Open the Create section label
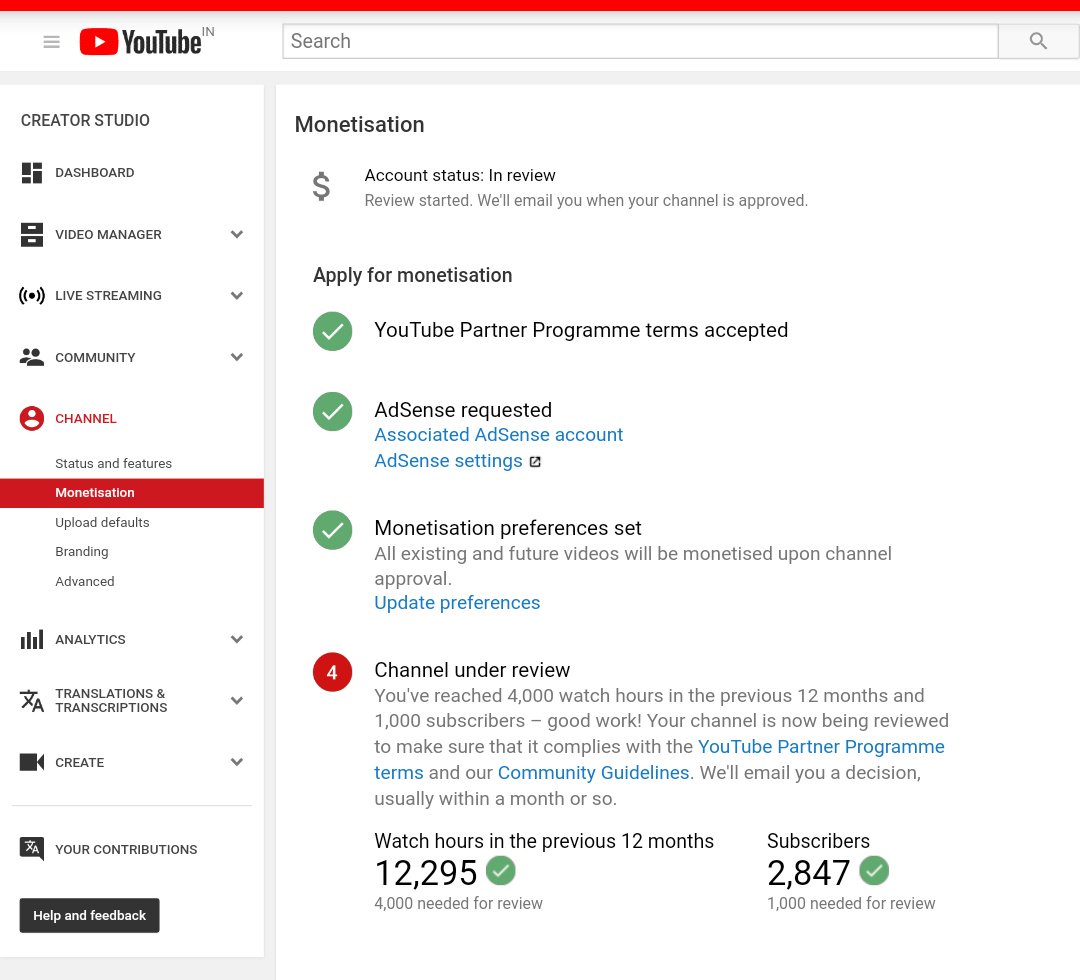 pyautogui.click(x=79, y=762)
